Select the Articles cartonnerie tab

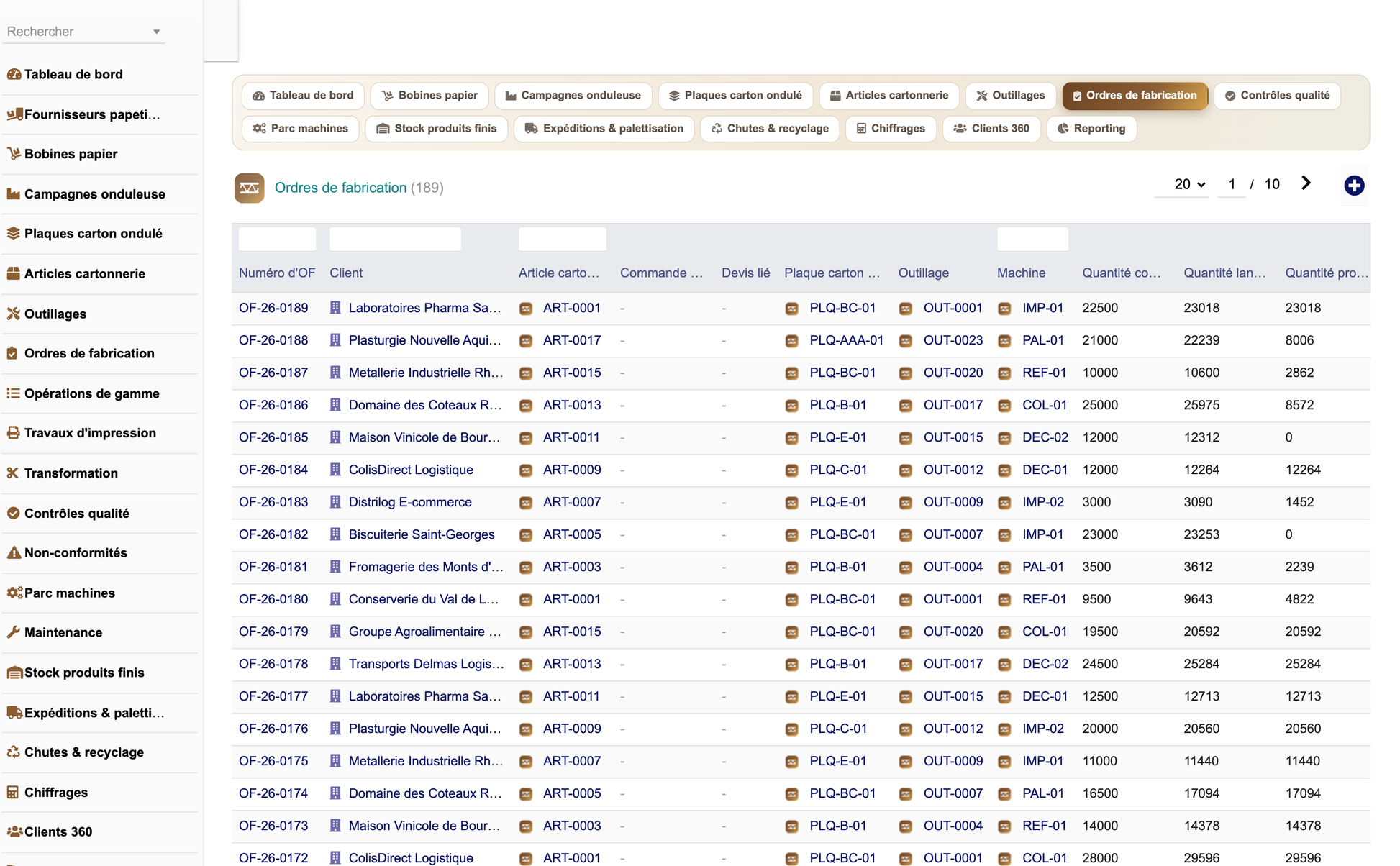point(889,96)
